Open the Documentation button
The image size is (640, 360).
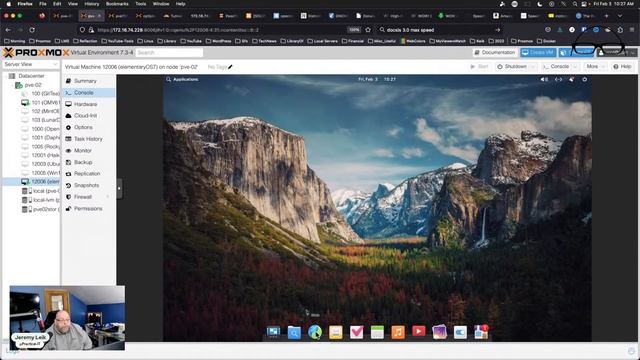click(x=494, y=53)
